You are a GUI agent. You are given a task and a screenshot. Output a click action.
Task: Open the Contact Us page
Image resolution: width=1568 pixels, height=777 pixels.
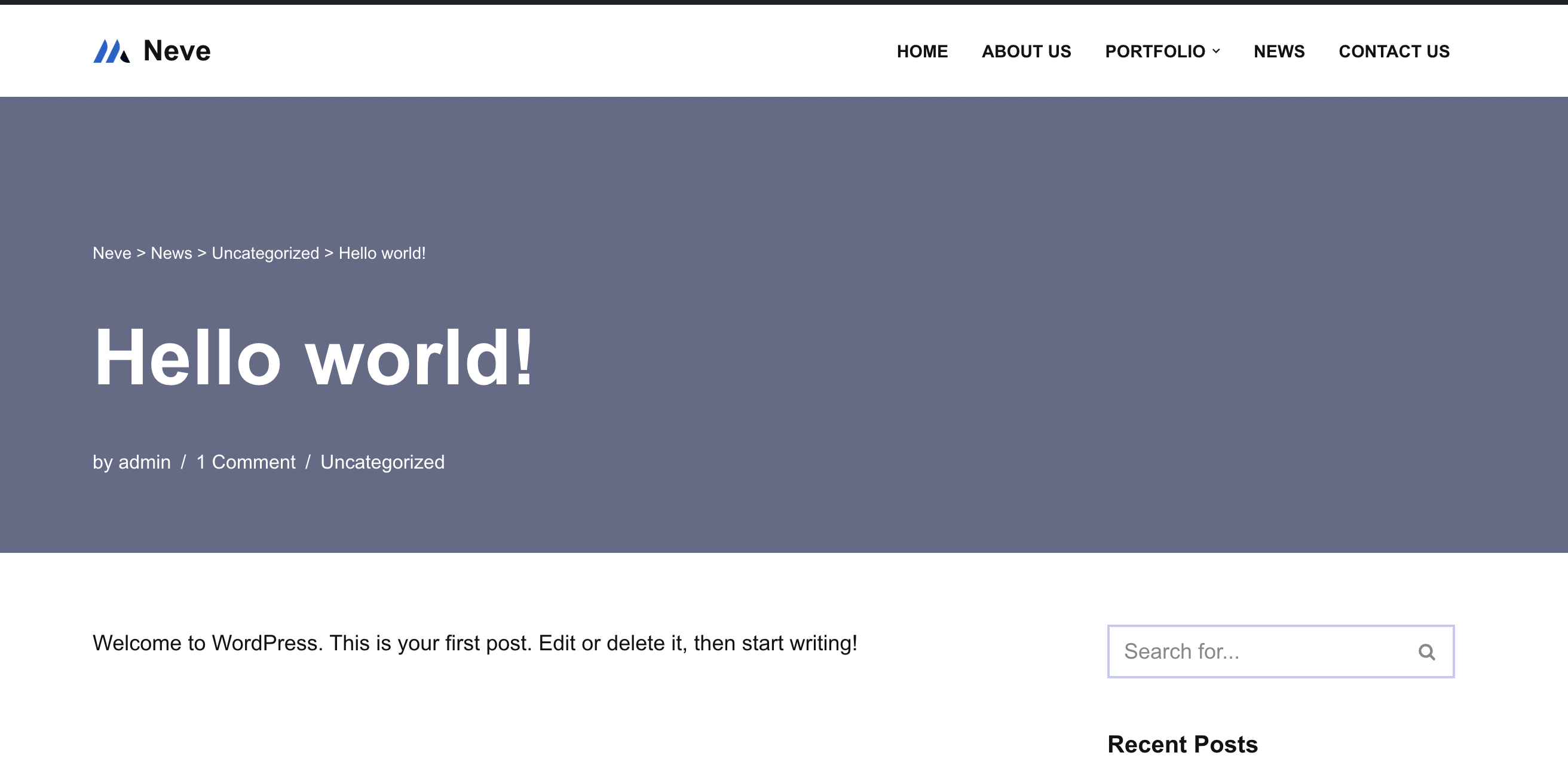pos(1394,51)
